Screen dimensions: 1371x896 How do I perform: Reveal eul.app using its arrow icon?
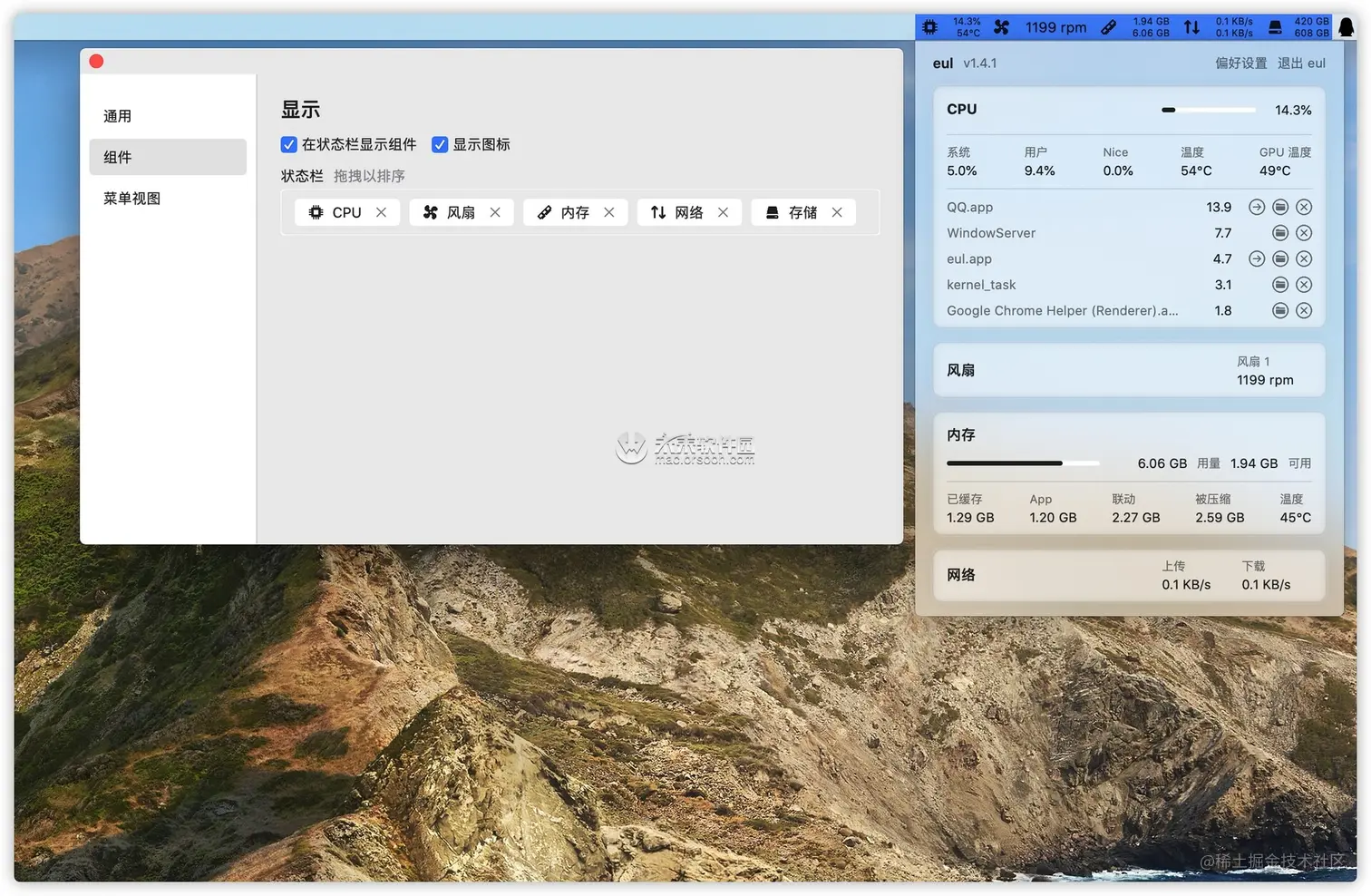click(x=1257, y=259)
